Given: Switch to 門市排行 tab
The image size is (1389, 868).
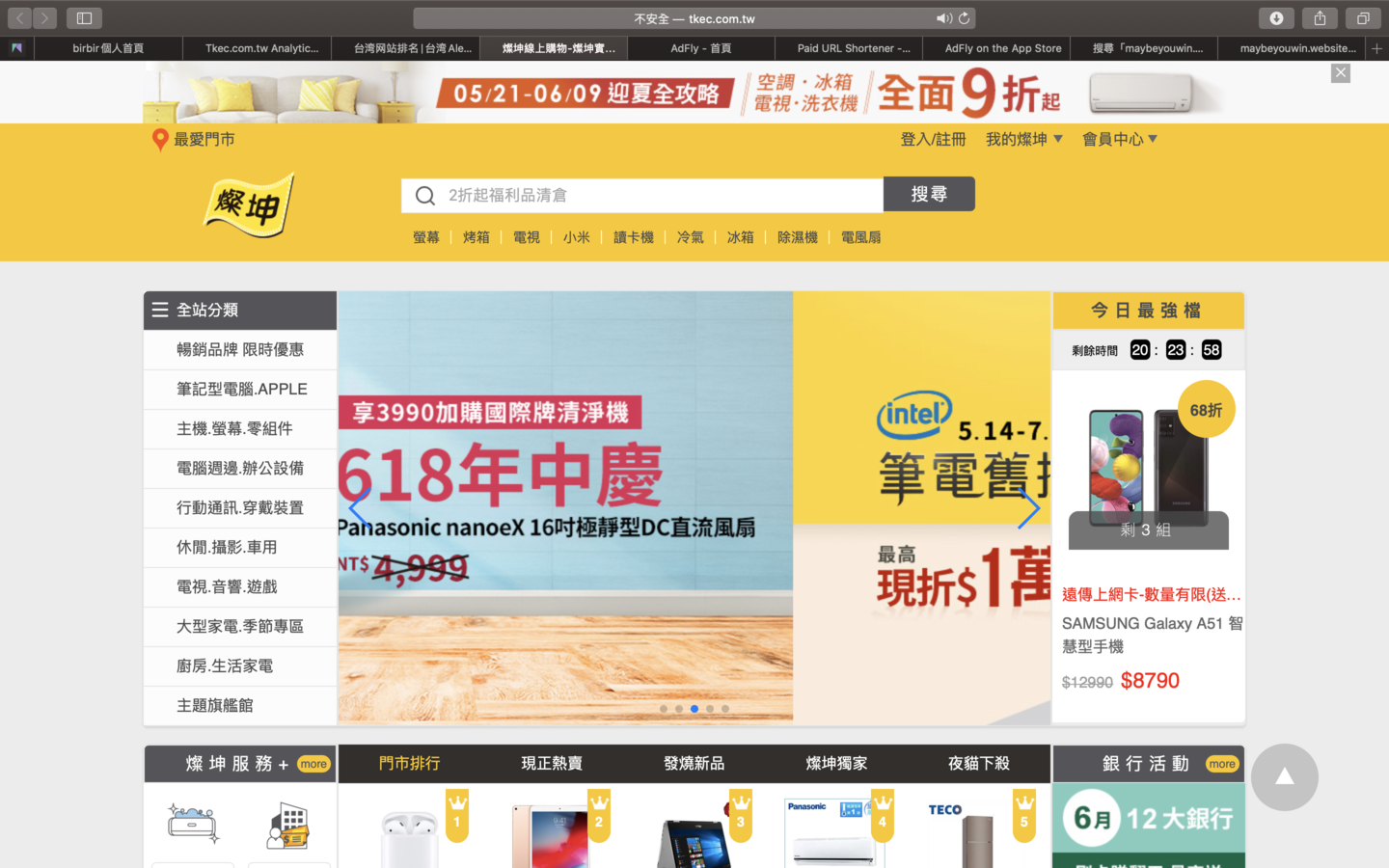Looking at the screenshot, I should coord(409,764).
